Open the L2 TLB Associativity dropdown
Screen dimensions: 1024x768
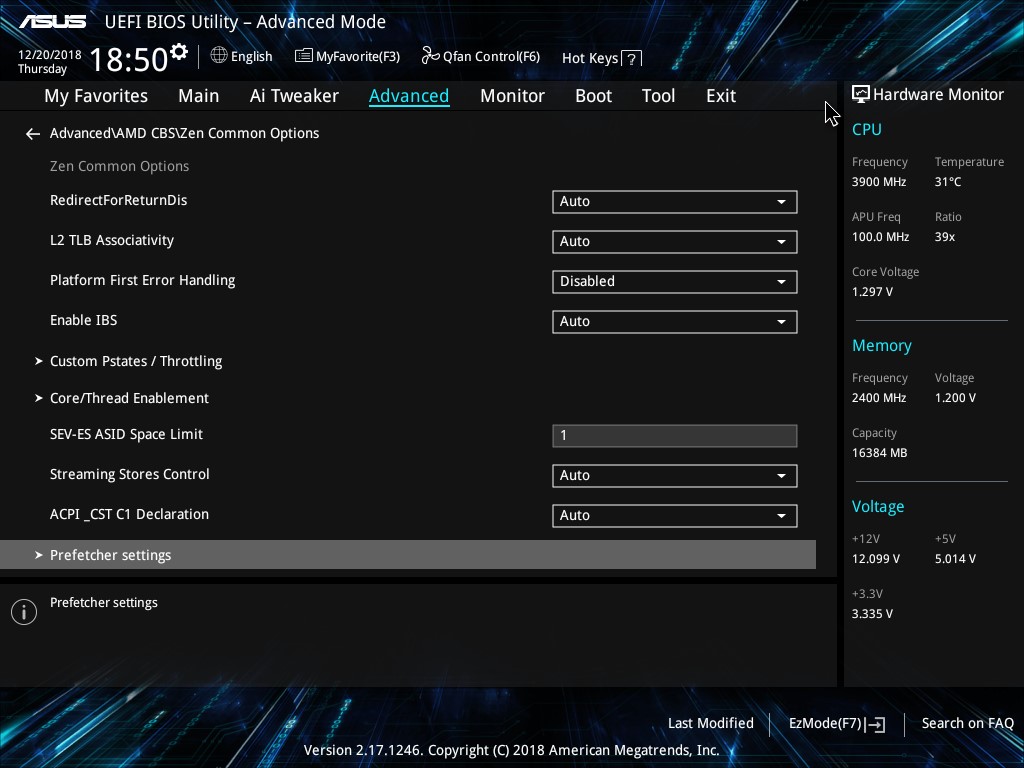tap(675, 242)
